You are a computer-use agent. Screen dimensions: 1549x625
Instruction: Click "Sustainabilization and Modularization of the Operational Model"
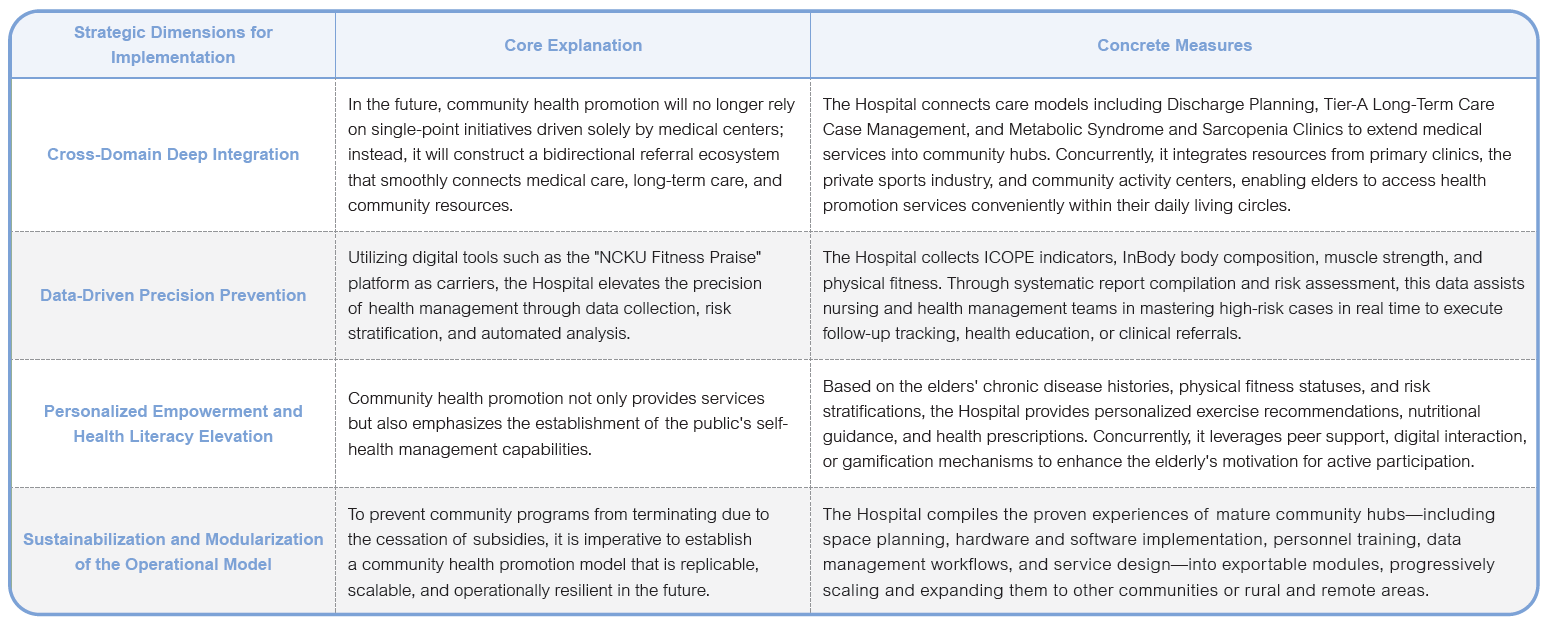(x=173, y=551)
